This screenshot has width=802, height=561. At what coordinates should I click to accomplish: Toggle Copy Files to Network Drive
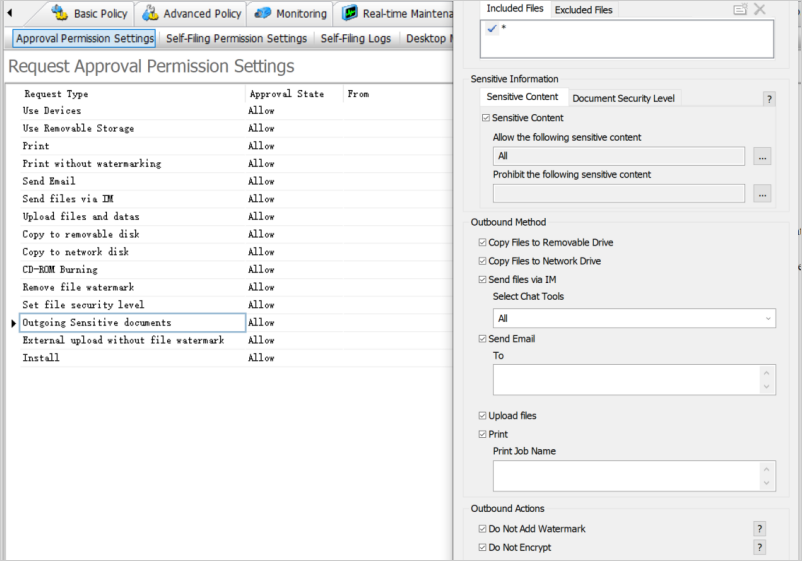coord(482,261)
